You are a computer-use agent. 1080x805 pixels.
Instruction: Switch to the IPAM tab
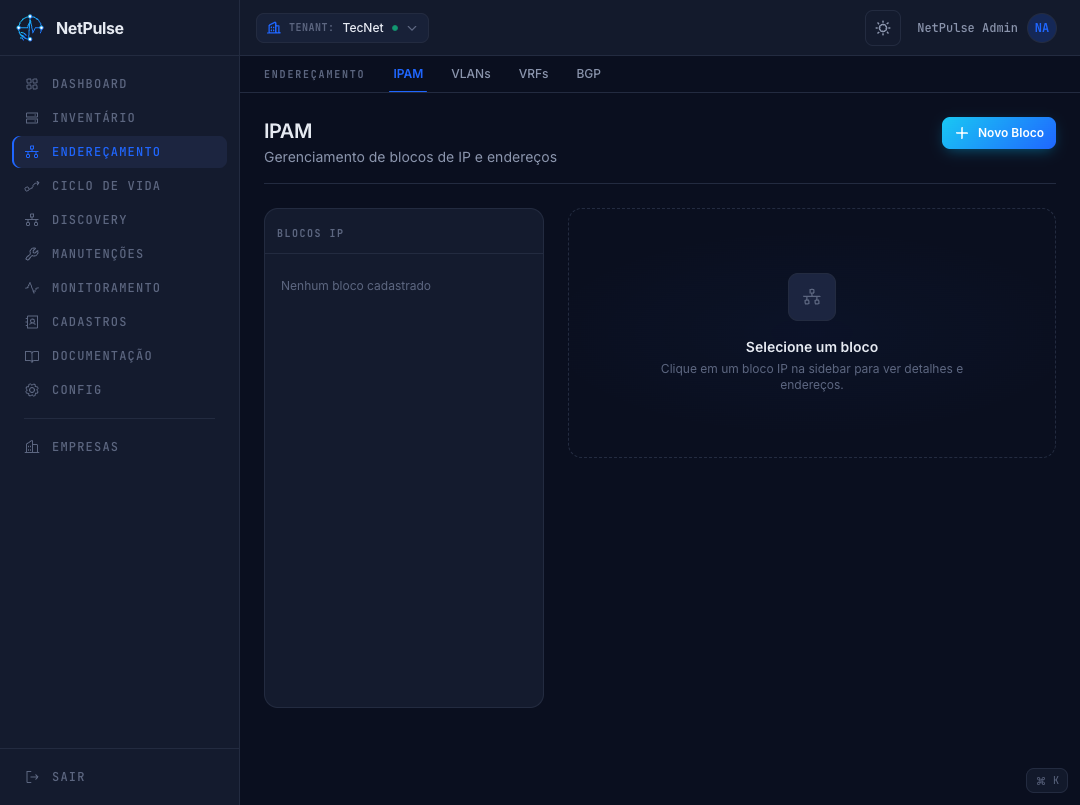point(408,74)
